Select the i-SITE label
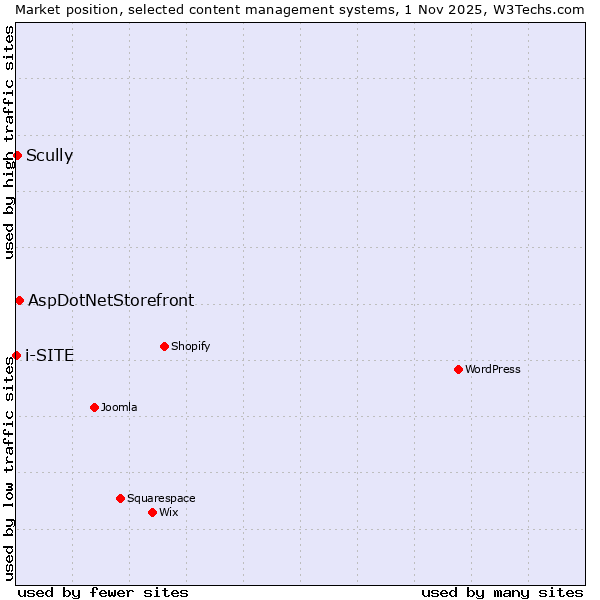Screen dimensions: 600x600 (x=49, y=355)
